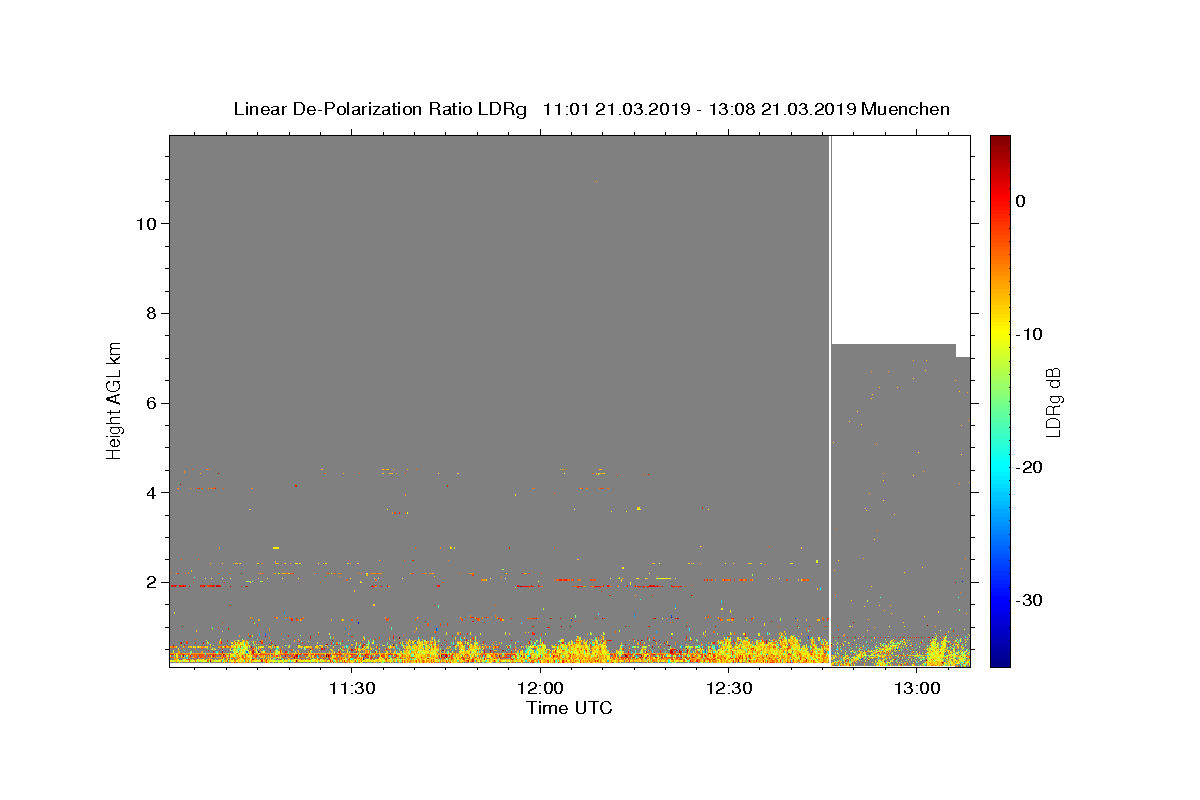Click the colorbar value -20
The height and width of the screenshot is (800, 1200).
[1031, 467]
